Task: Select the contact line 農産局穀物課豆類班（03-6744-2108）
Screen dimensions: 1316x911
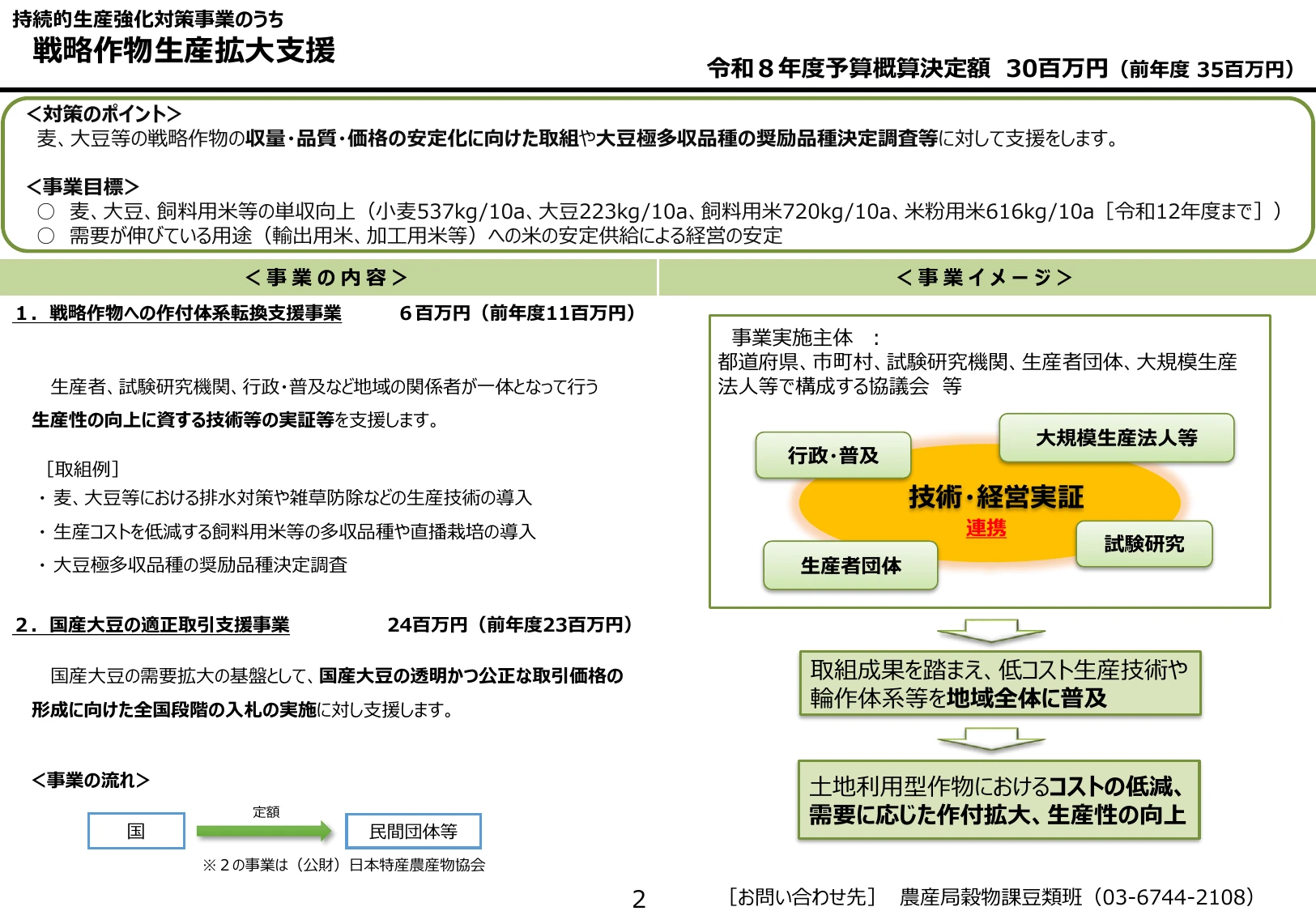Action: [x=1078, y=897]
